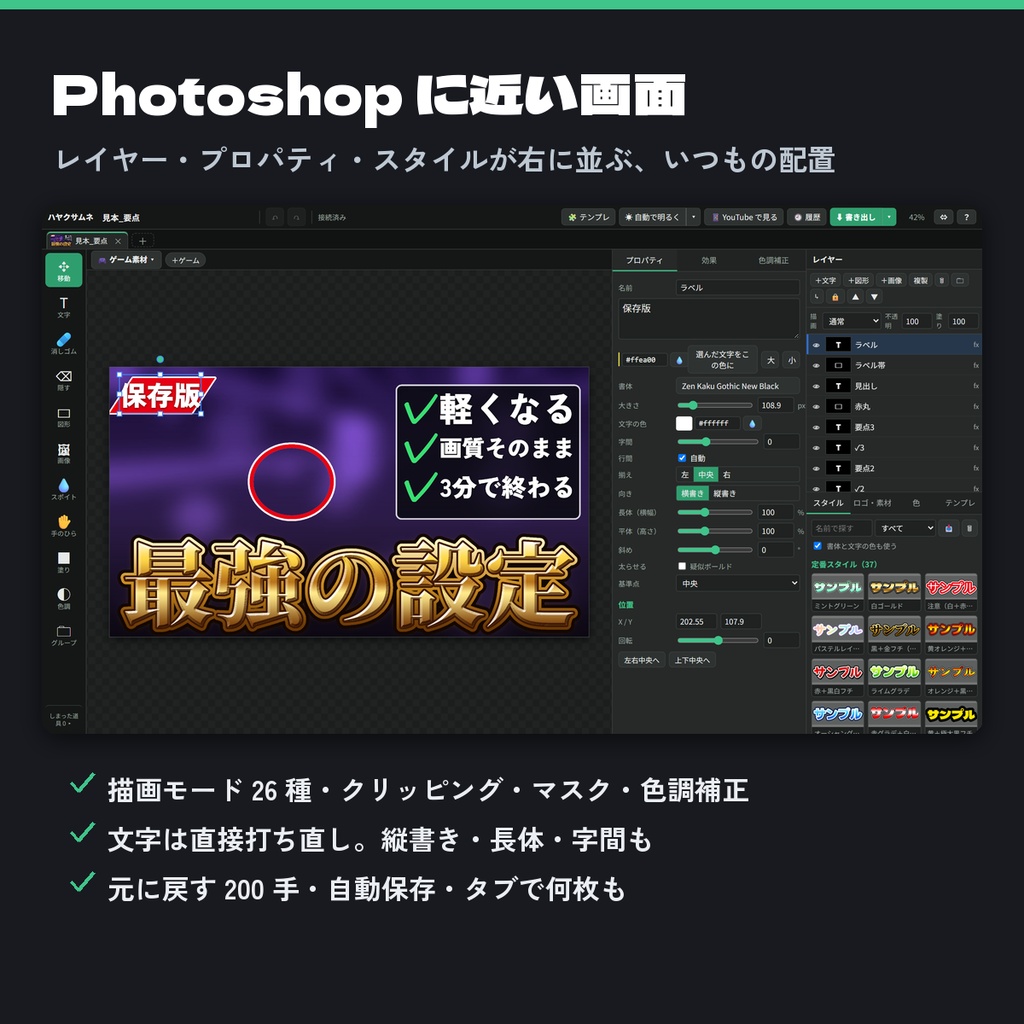Click eyedropper beside #ffea00 color field
The height and width of the screenshot is (1024, 1024).
[679, 360]
